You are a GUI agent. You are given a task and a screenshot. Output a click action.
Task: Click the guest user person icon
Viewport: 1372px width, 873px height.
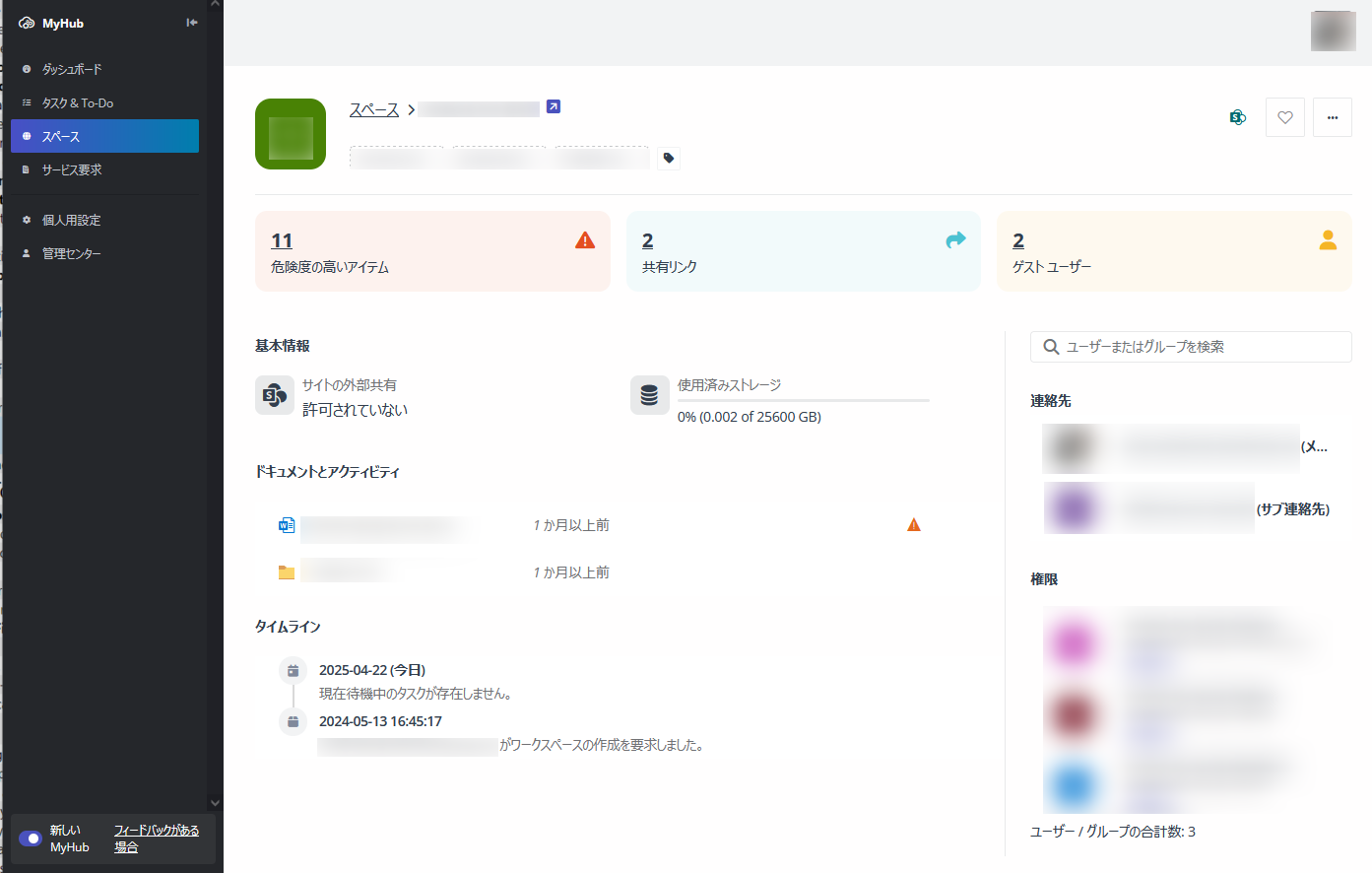click(1328, 239)
